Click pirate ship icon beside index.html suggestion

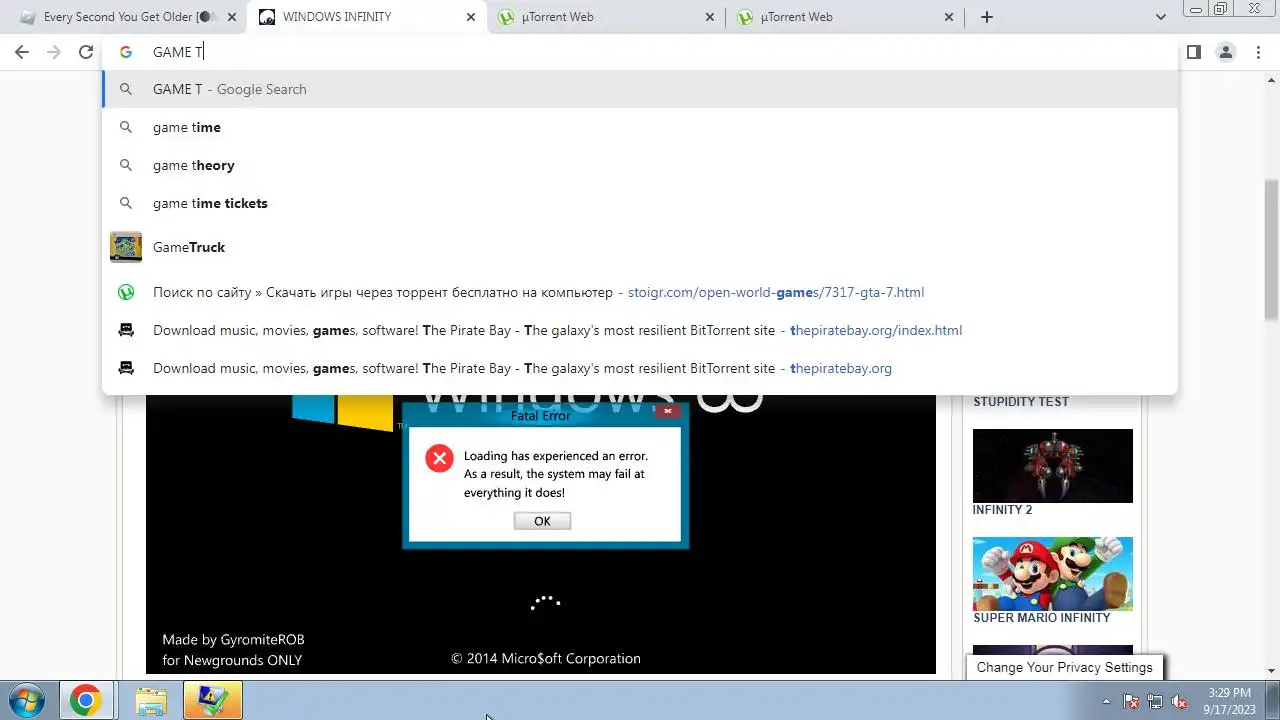point(126,330)
